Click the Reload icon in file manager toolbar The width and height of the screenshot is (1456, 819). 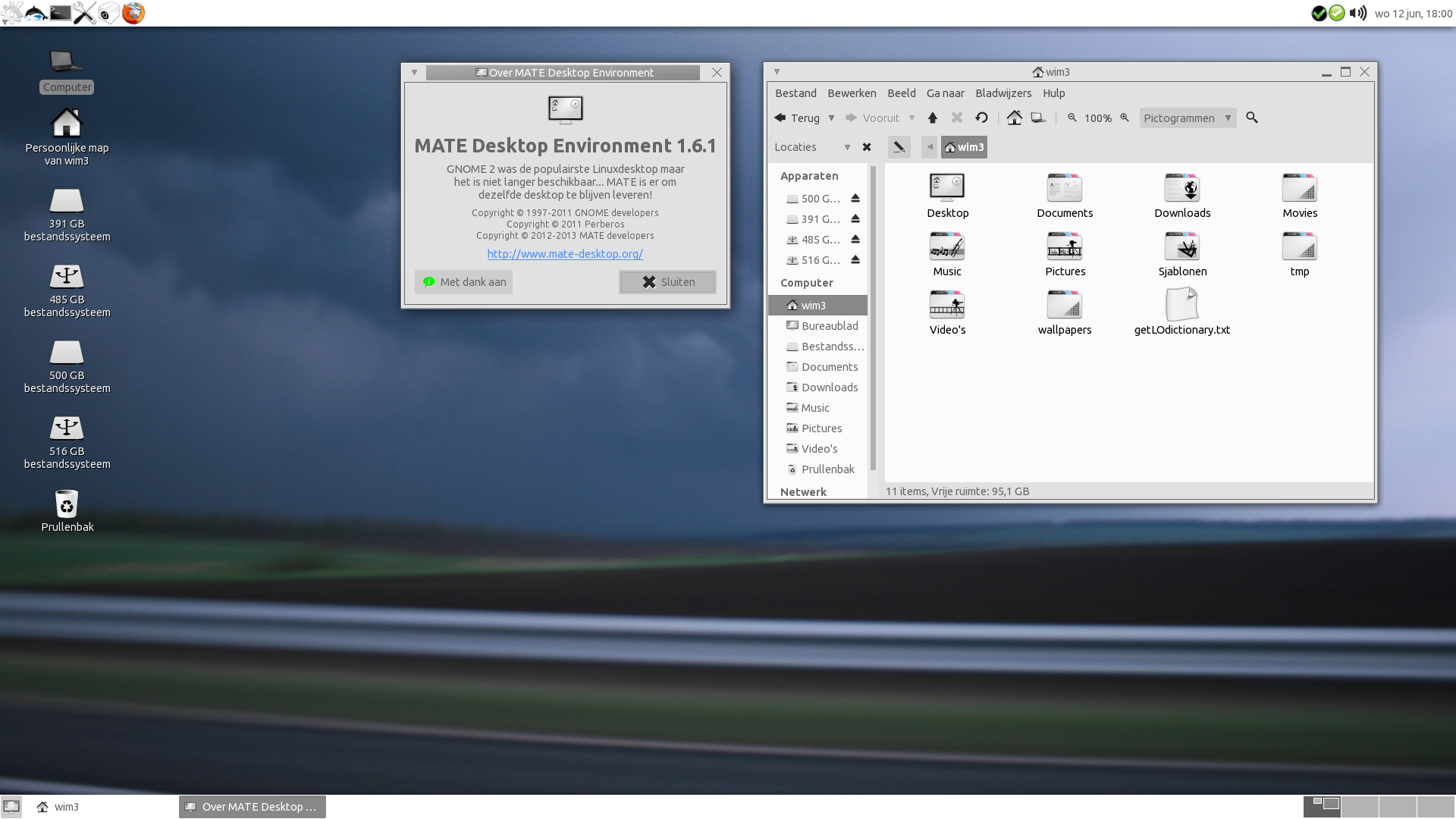981,118
